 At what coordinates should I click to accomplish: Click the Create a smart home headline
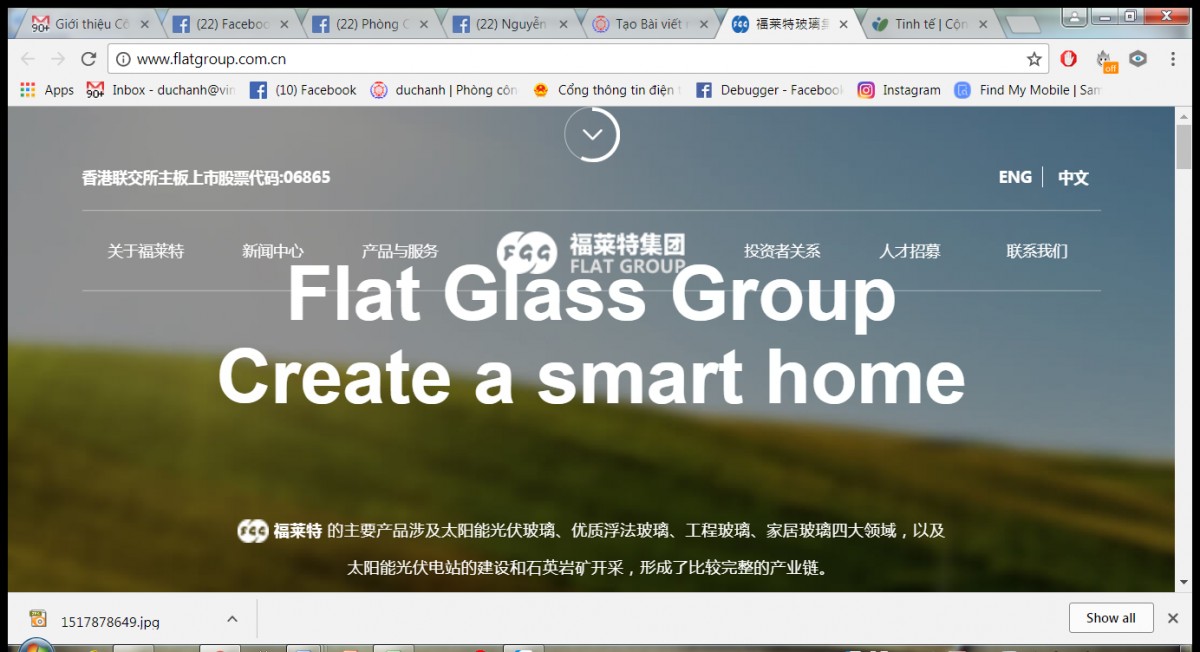[591, 378]
